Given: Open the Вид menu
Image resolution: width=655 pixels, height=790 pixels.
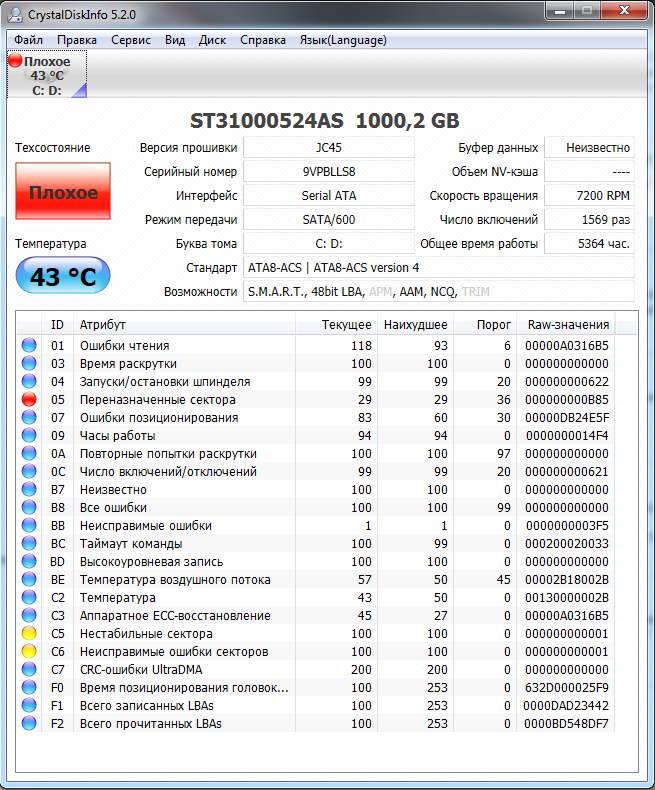Looking at the screenshot, I should pos(175,40).
